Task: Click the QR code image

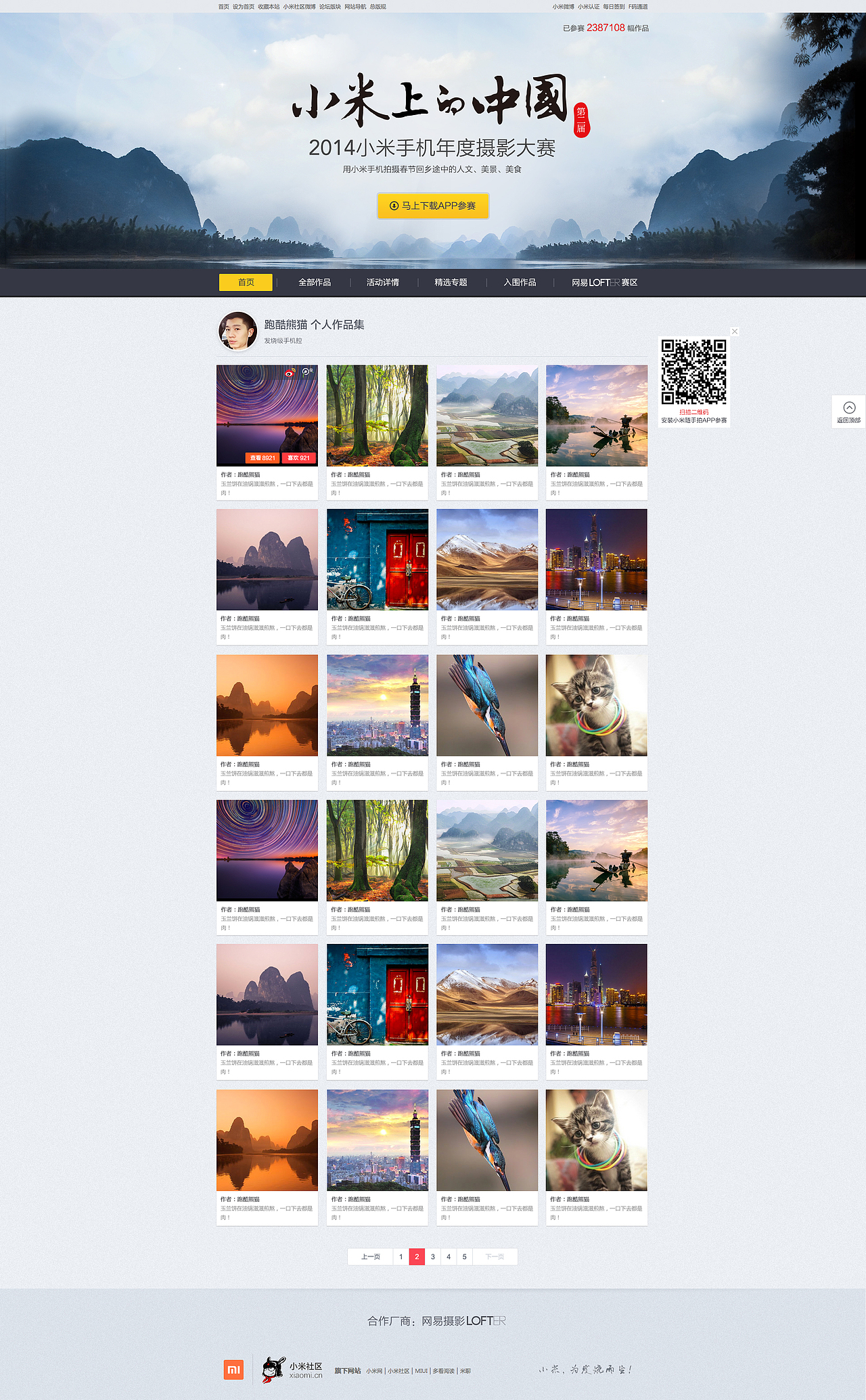Action: (x=693, y=372)
